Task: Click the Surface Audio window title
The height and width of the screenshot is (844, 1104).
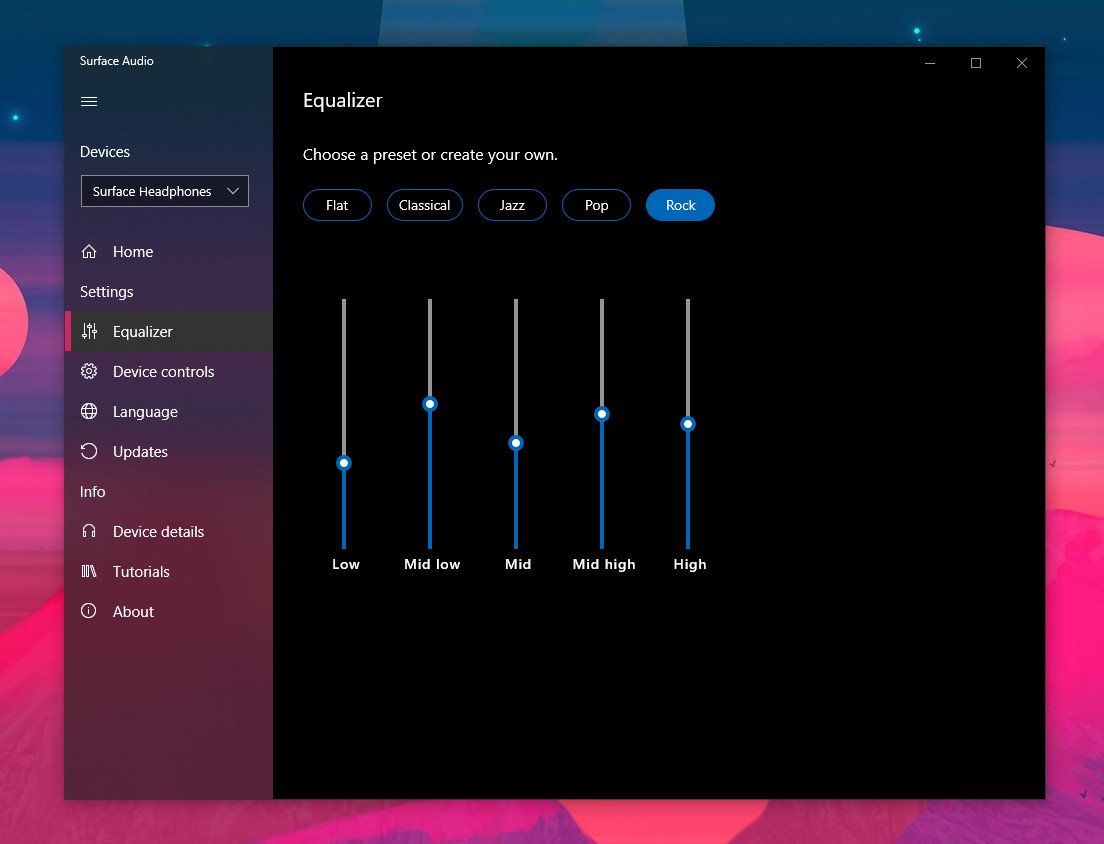Action: [x=116, y=61]
